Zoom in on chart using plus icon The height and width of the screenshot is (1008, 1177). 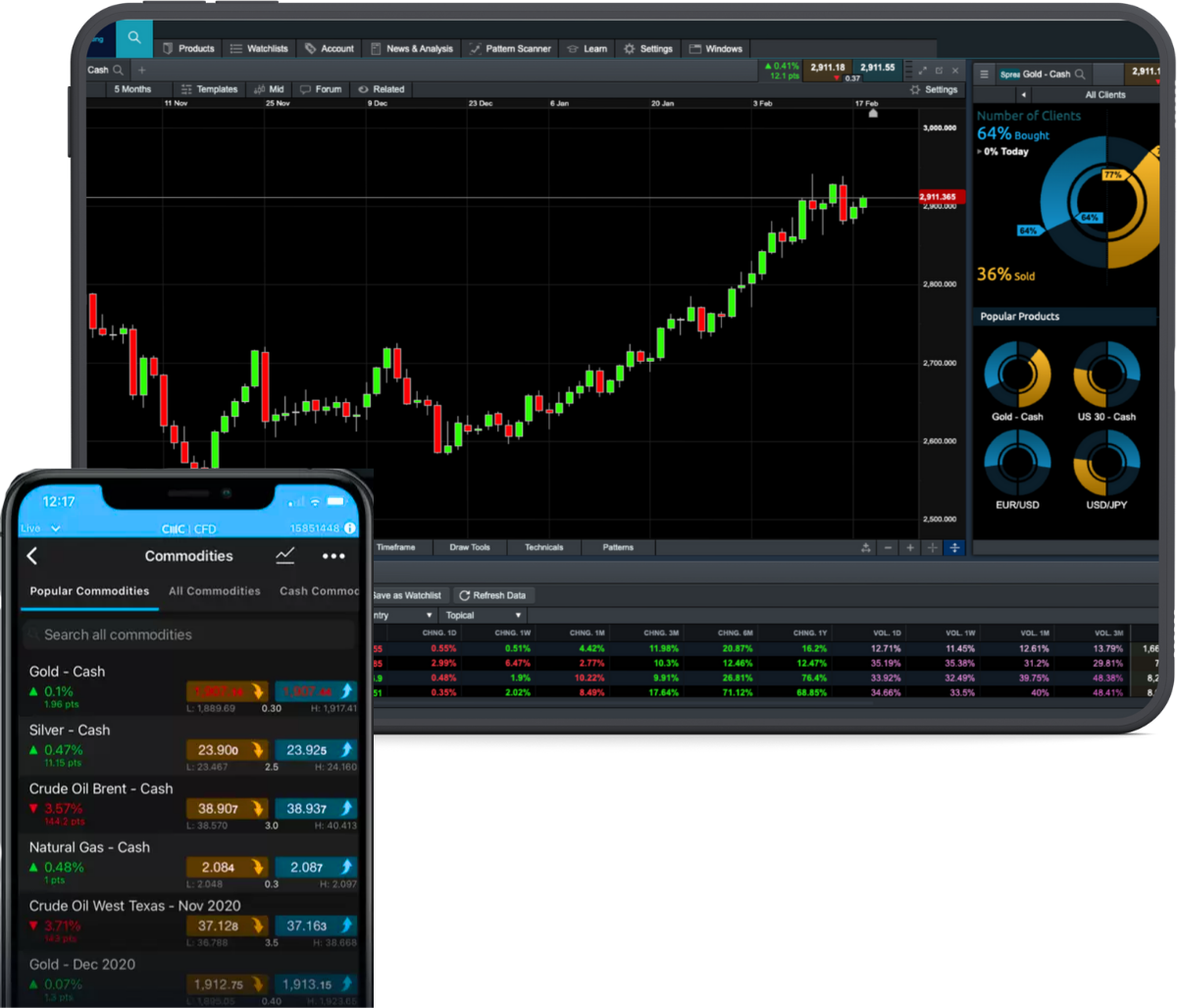pos(910,548)
